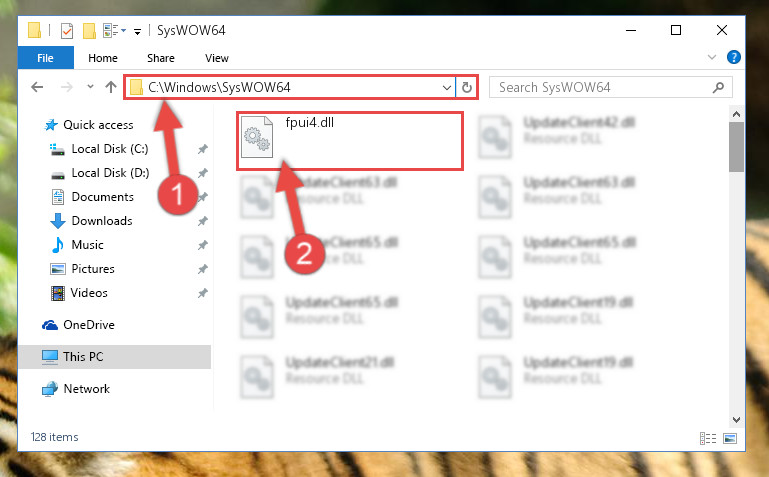Click the Properties quick access toolbar icon
The image size is (769, 477).
click(x=67, y=31)
